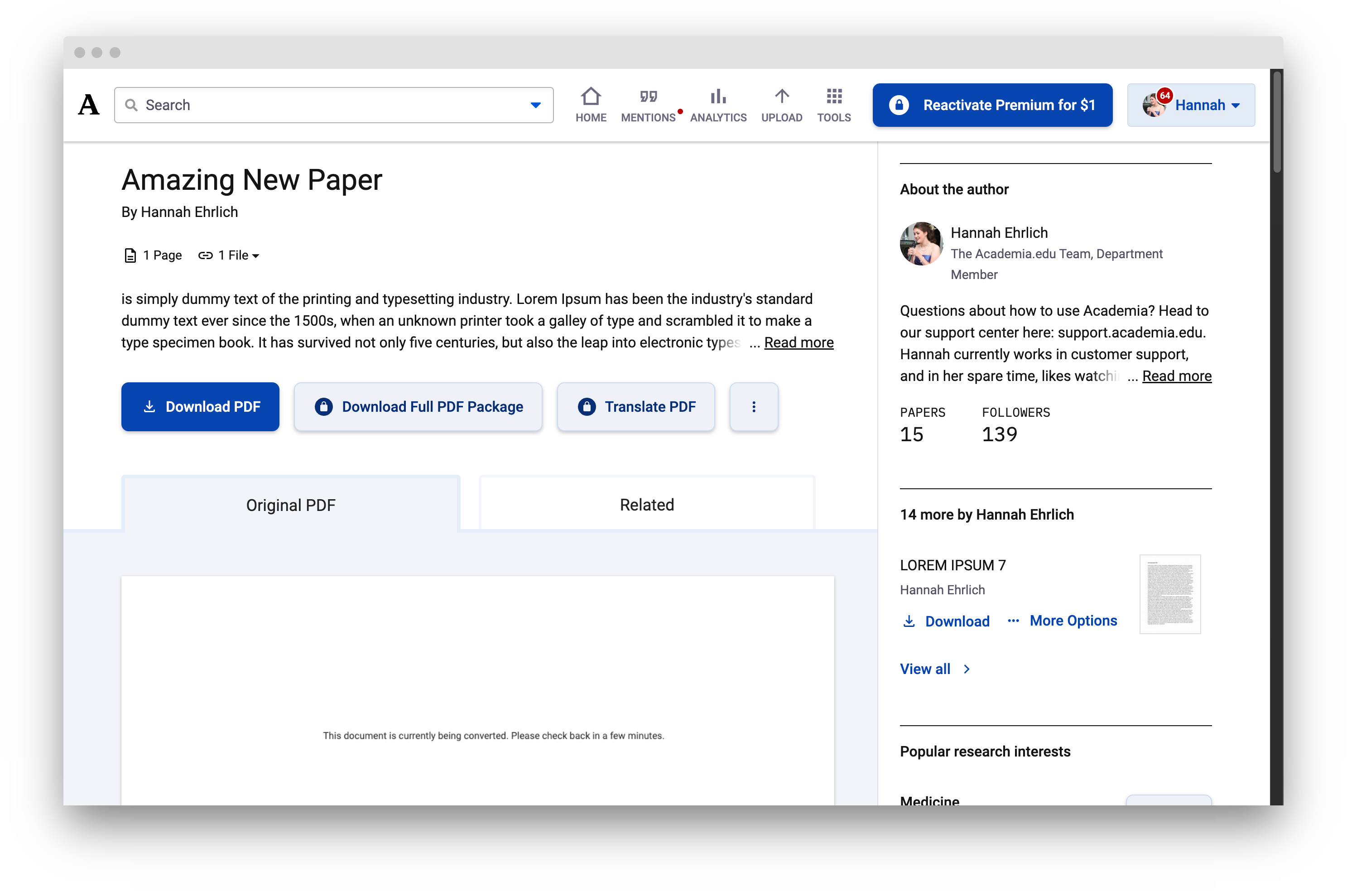
Task: Click the View all link
Action: pyautogui.click(x=925, y=669)
